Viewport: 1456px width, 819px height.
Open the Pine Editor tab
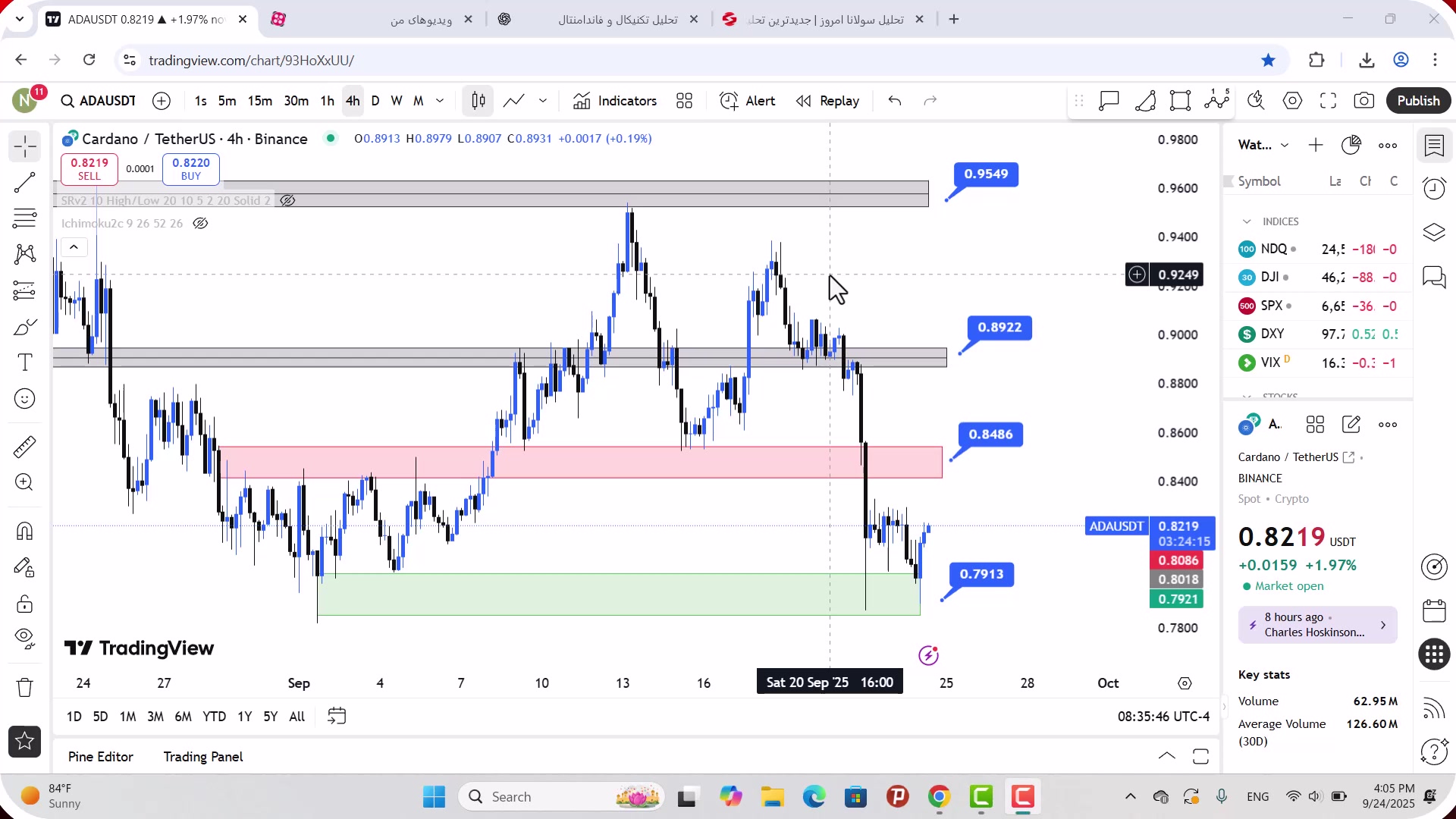100,757
